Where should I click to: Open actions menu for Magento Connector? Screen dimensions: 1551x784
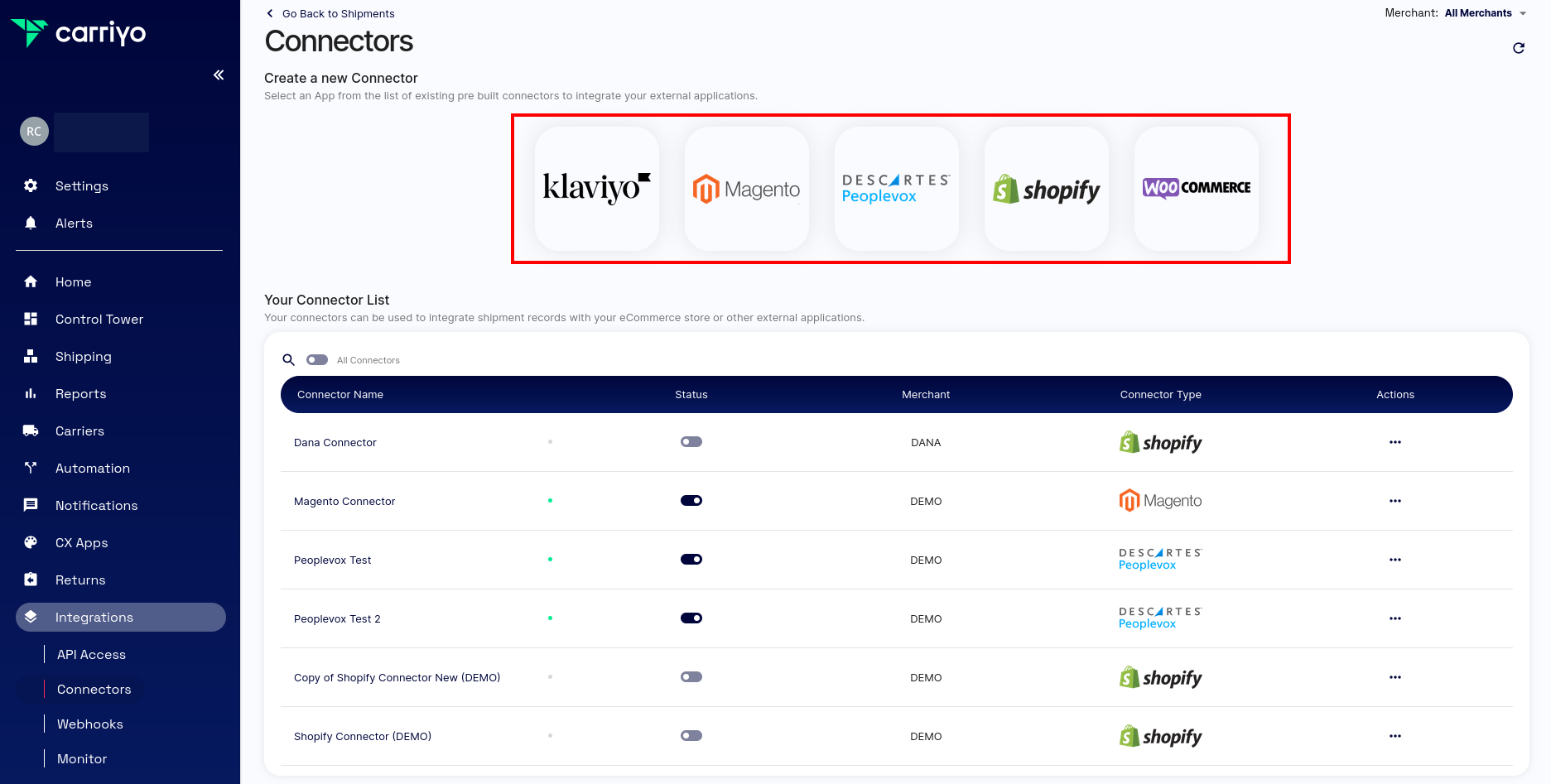click(1395, 501)
